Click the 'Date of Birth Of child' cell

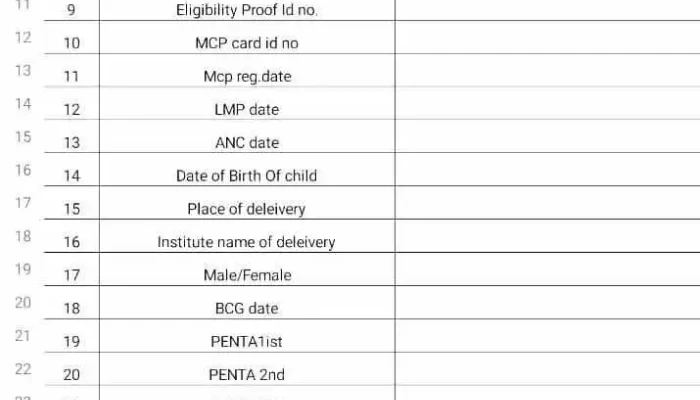tap(247, 170)
